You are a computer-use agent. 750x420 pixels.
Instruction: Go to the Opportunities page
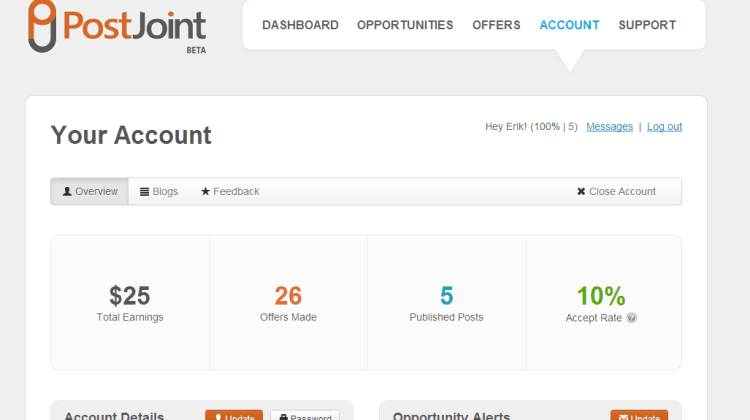coord(405,25)
